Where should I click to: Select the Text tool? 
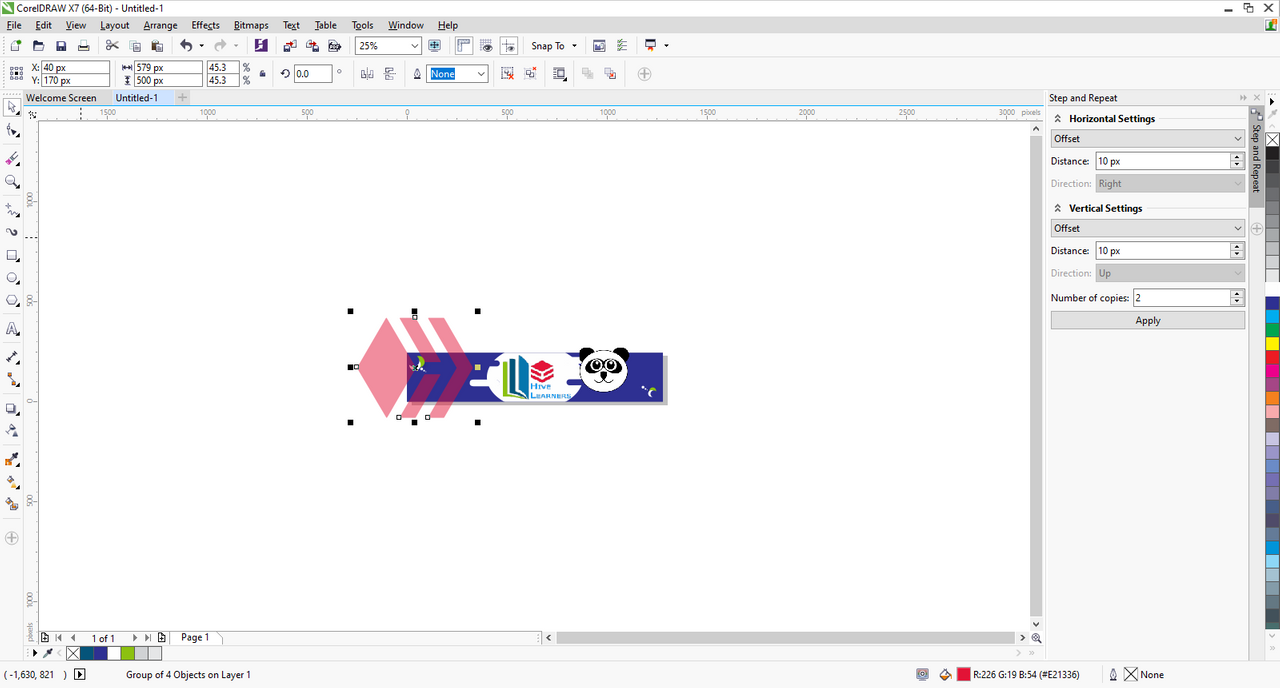pyautogui.click(x=12, y=329)
